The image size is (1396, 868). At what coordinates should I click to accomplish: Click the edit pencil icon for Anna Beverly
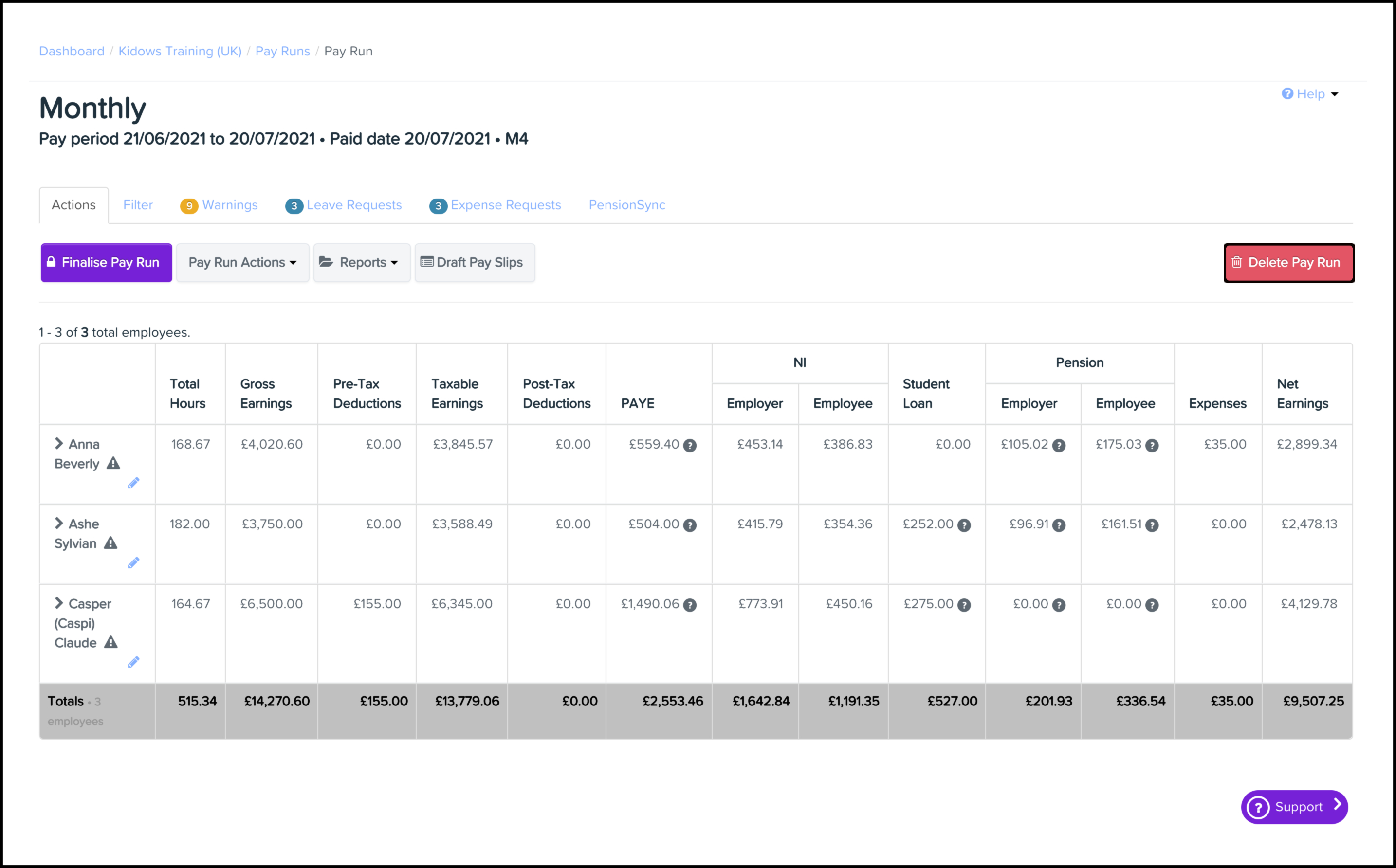133,483
